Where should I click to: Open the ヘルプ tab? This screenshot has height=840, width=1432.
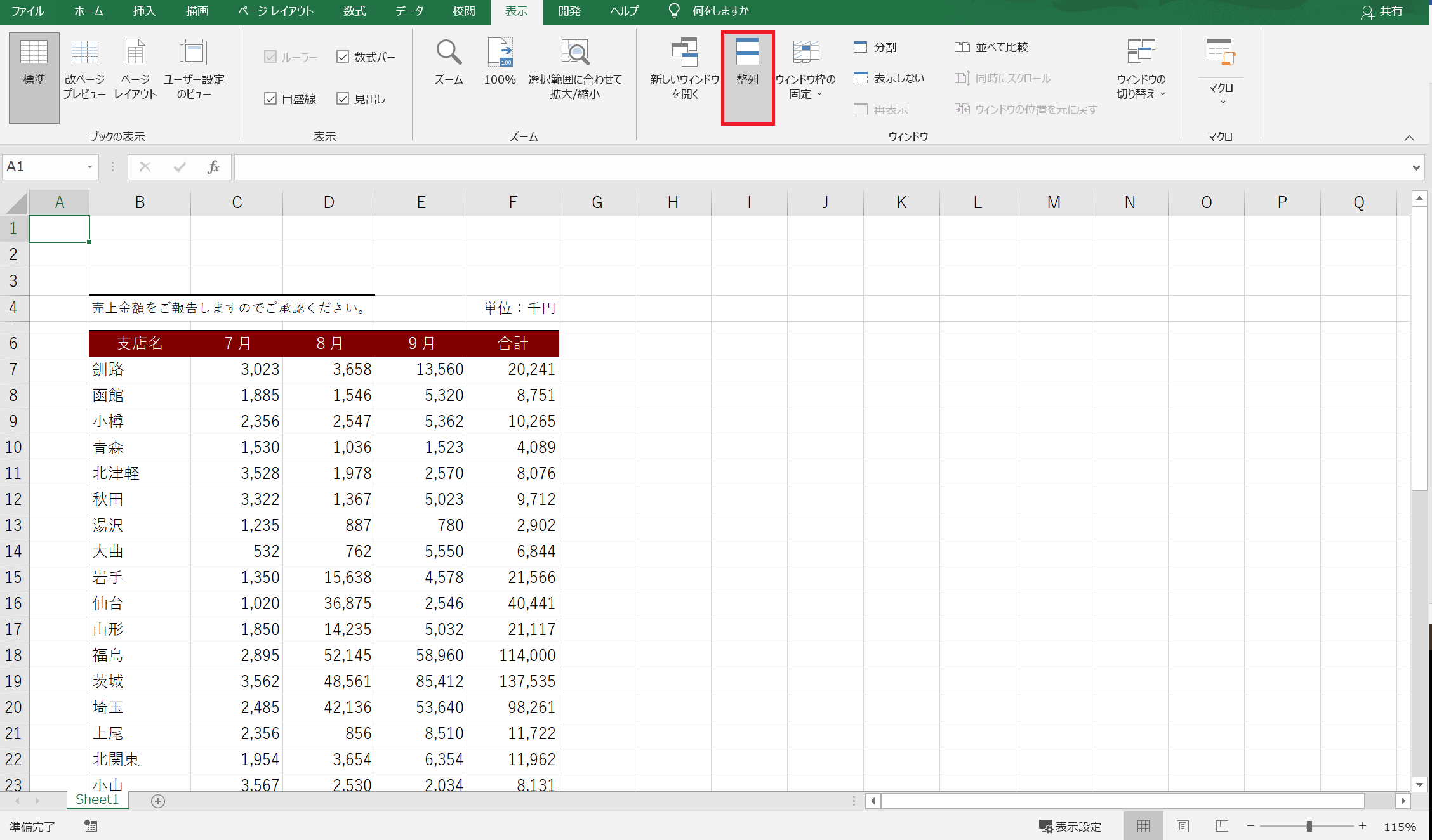624,11
